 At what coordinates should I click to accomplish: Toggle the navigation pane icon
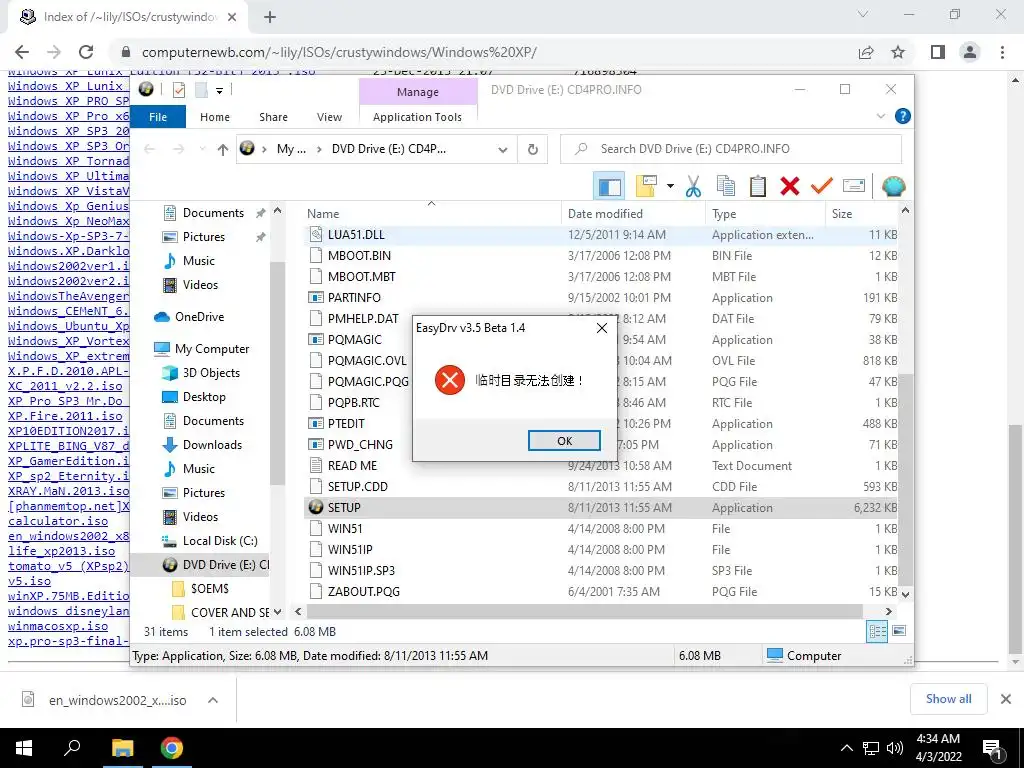(609, 187)
